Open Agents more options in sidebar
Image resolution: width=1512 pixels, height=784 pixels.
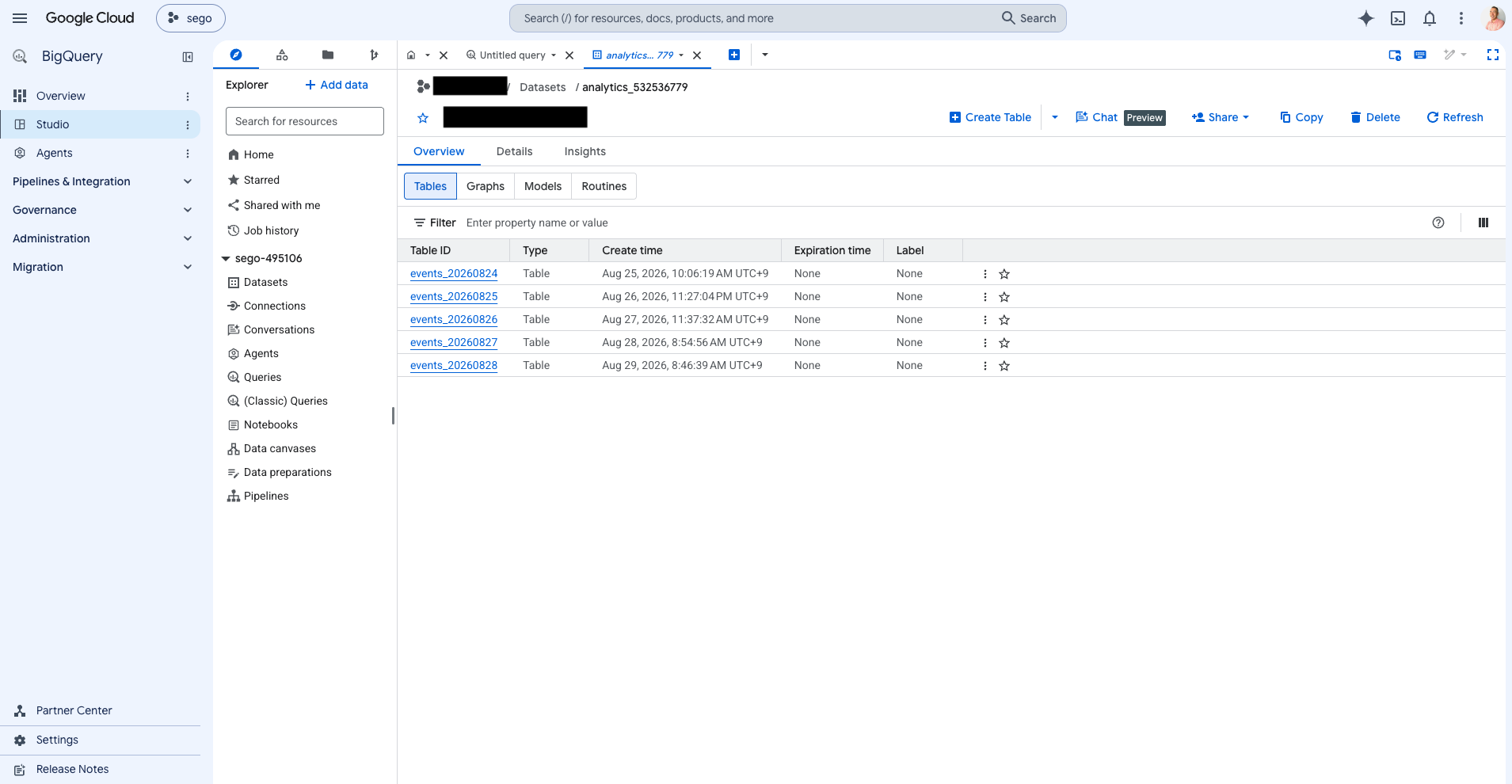188,154
